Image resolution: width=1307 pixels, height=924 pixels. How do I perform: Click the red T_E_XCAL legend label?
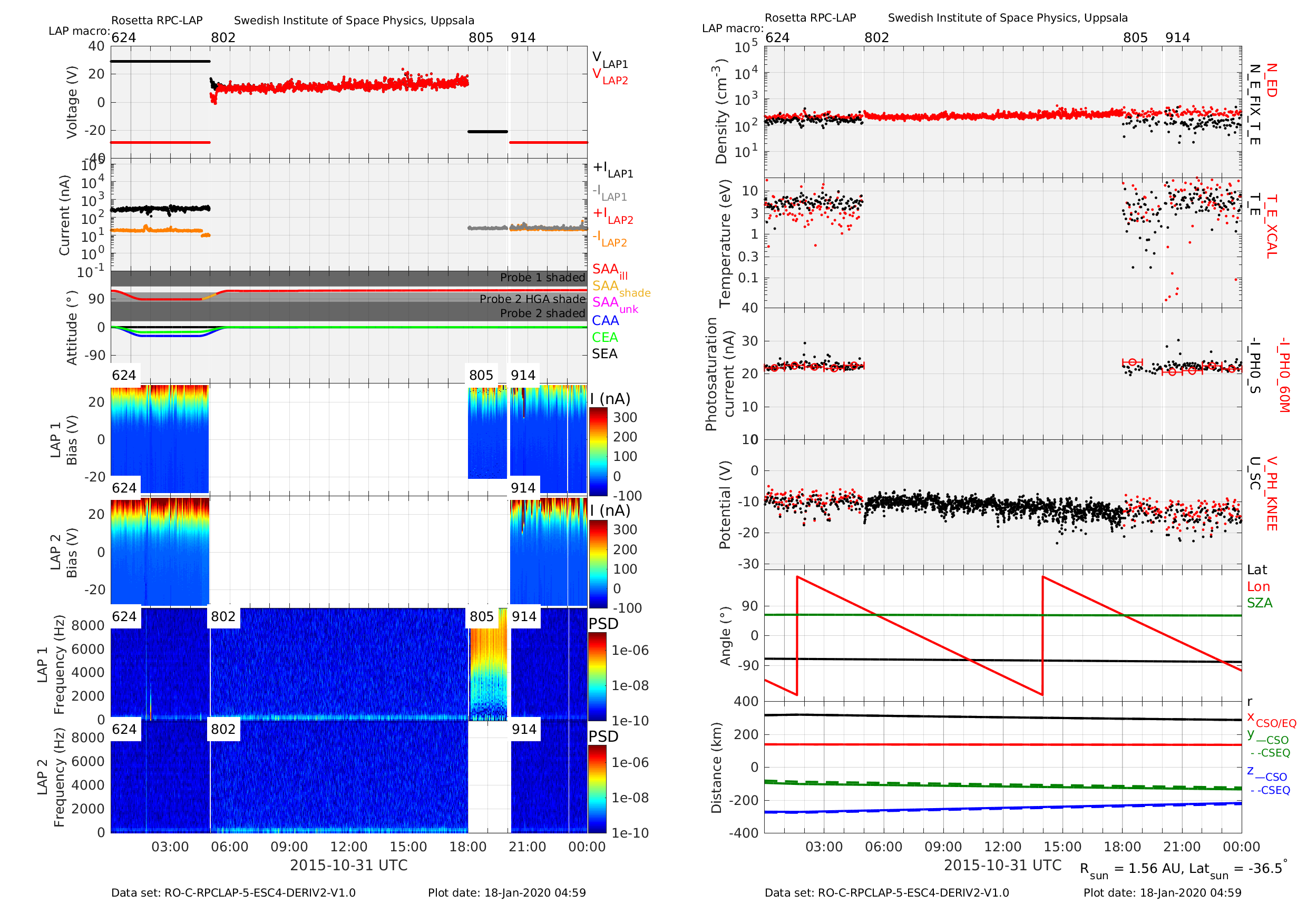pyautogui.click(x=1271, y=227)
